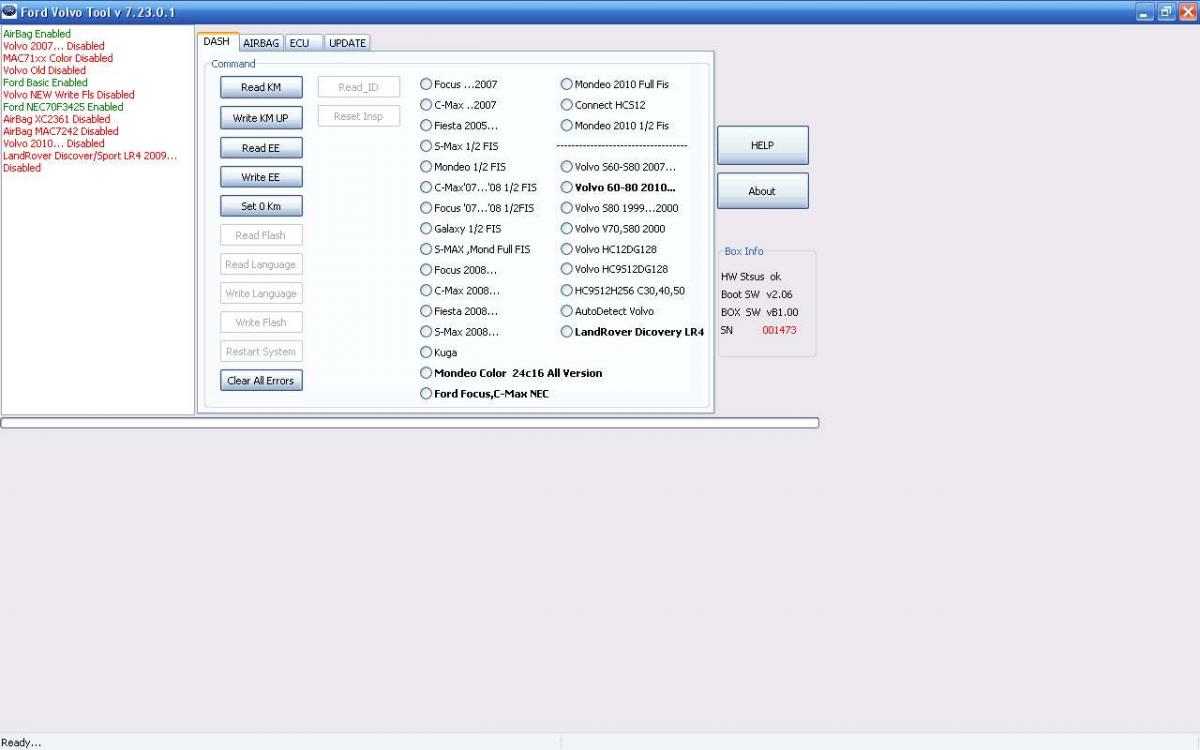Click 'Volvo NEW Write Fls Disabled' entry
Viewport: 1200px width, 750px height.
[x=69, y=94]
